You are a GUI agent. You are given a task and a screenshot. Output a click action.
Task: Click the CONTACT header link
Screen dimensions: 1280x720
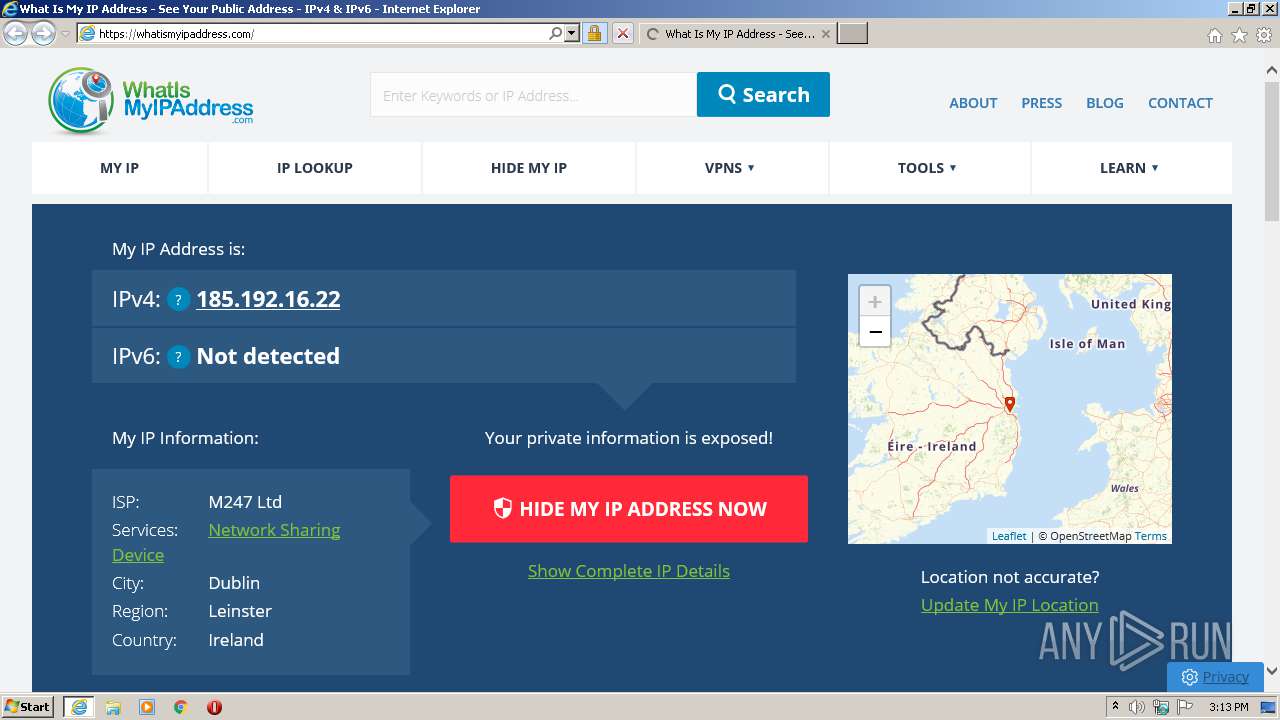1180,103
